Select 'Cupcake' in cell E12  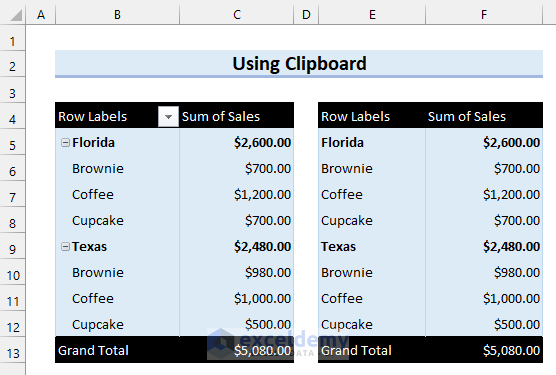click(x=372, y=324)
